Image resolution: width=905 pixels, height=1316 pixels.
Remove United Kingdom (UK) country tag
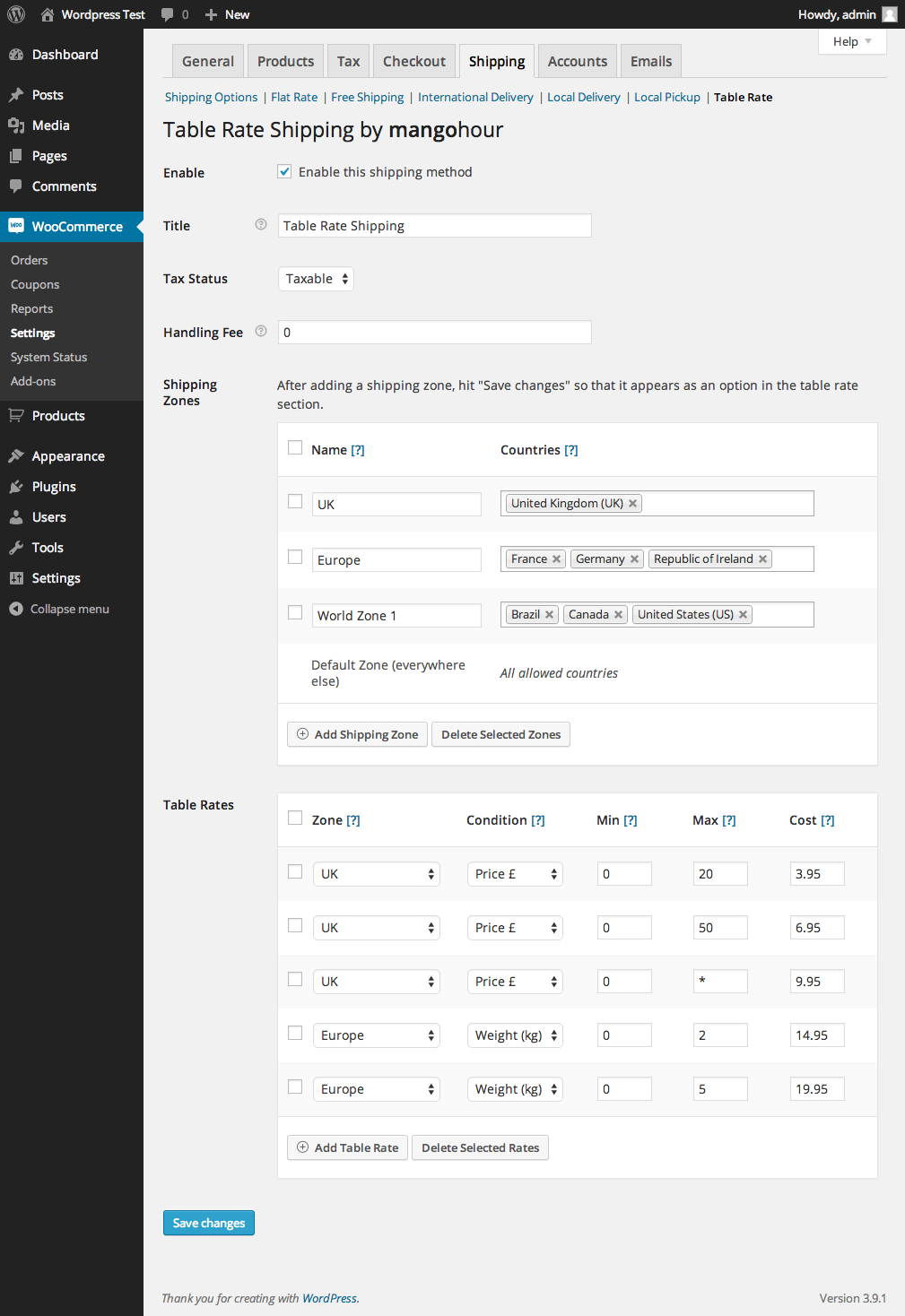pyautogui.click(x=633, y=504)
